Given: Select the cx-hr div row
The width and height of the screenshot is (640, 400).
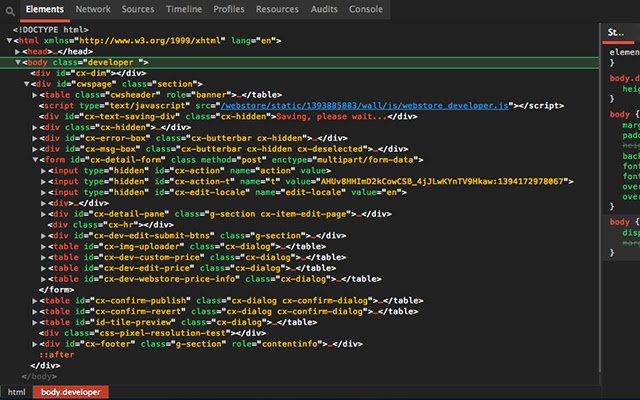Looking at the screenshot, I should point(111,225).
